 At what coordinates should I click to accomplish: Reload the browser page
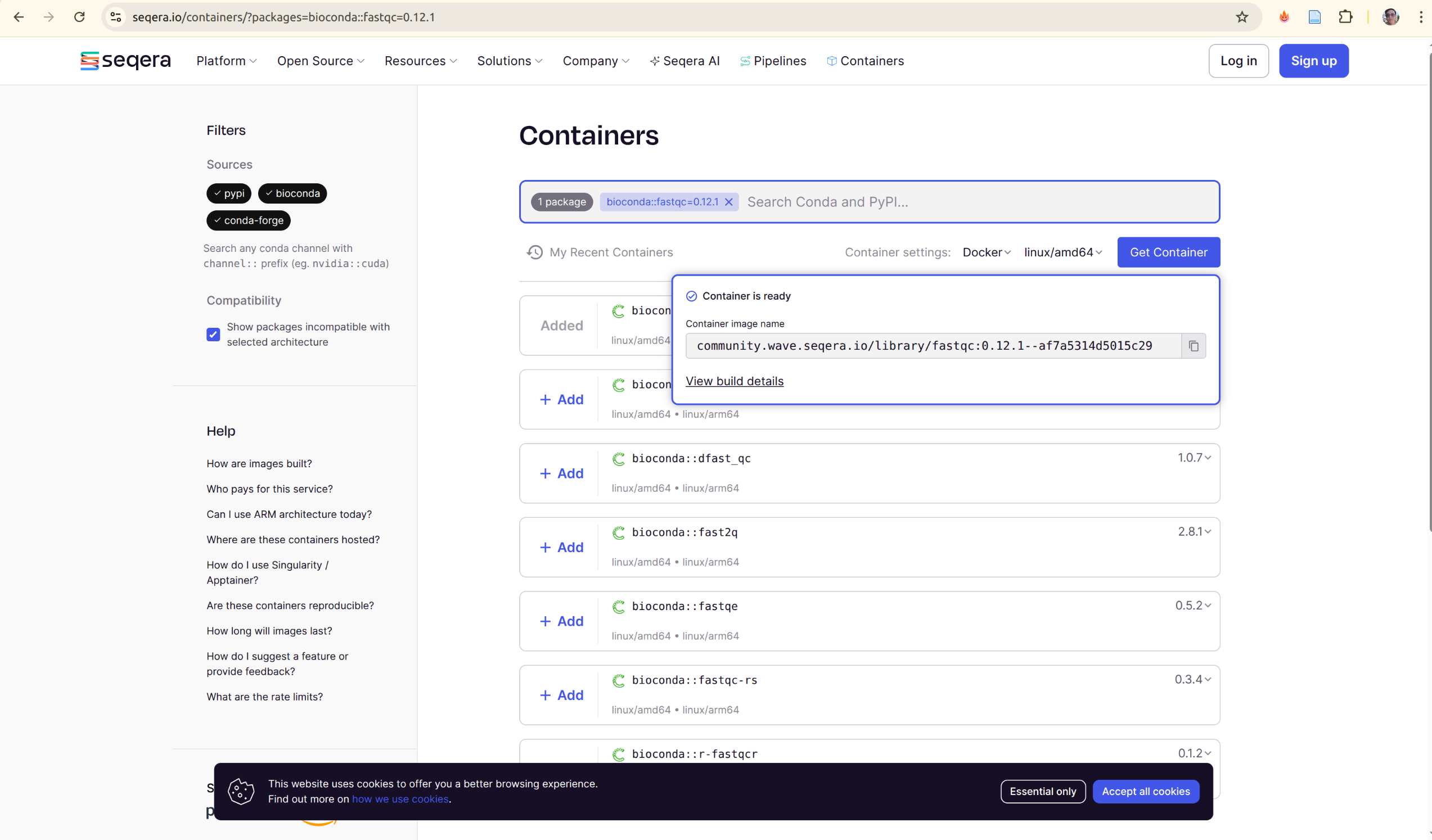click(79, 17)
